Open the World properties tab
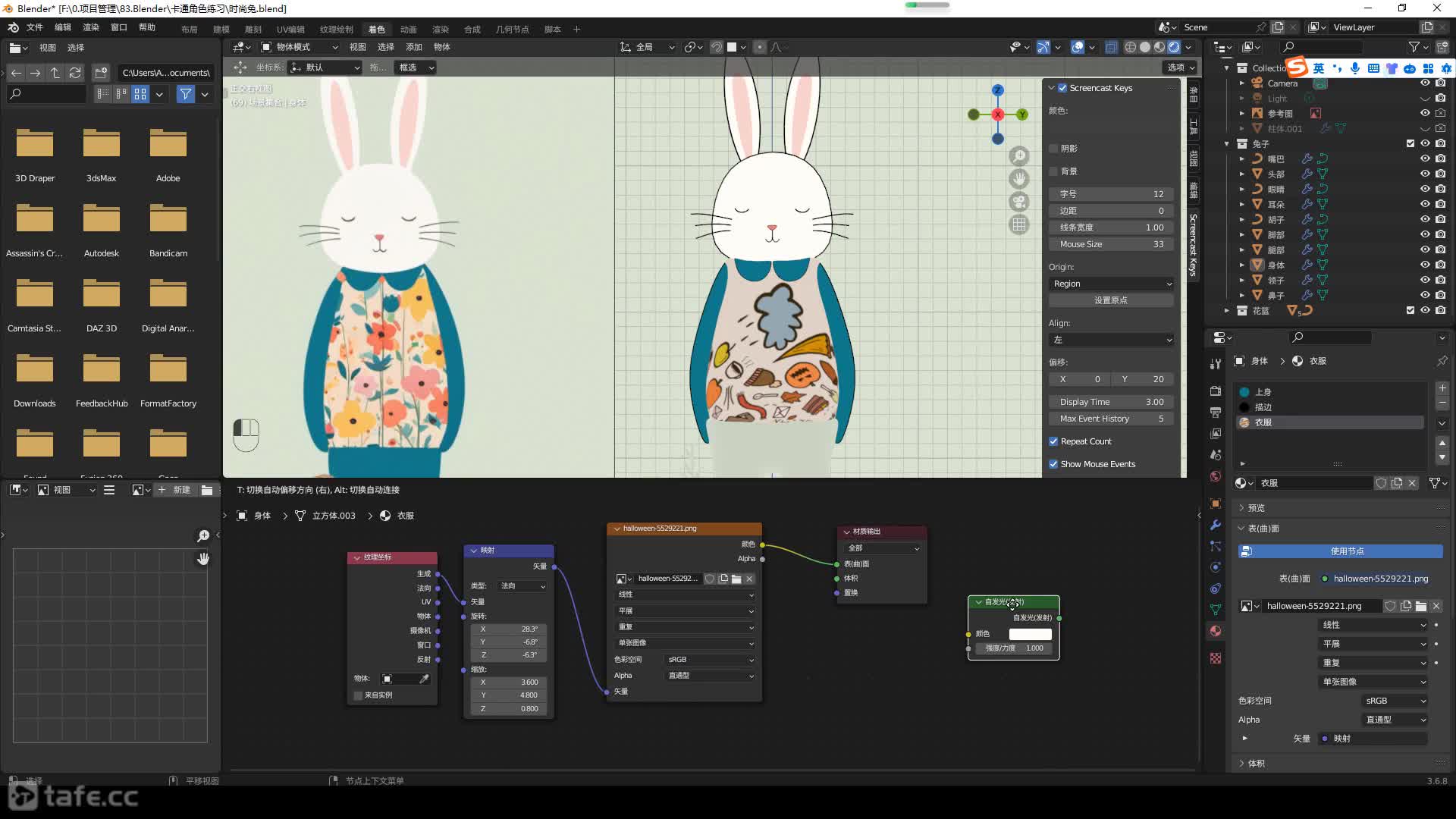 pyautogui.click(x=1216, y=476)
